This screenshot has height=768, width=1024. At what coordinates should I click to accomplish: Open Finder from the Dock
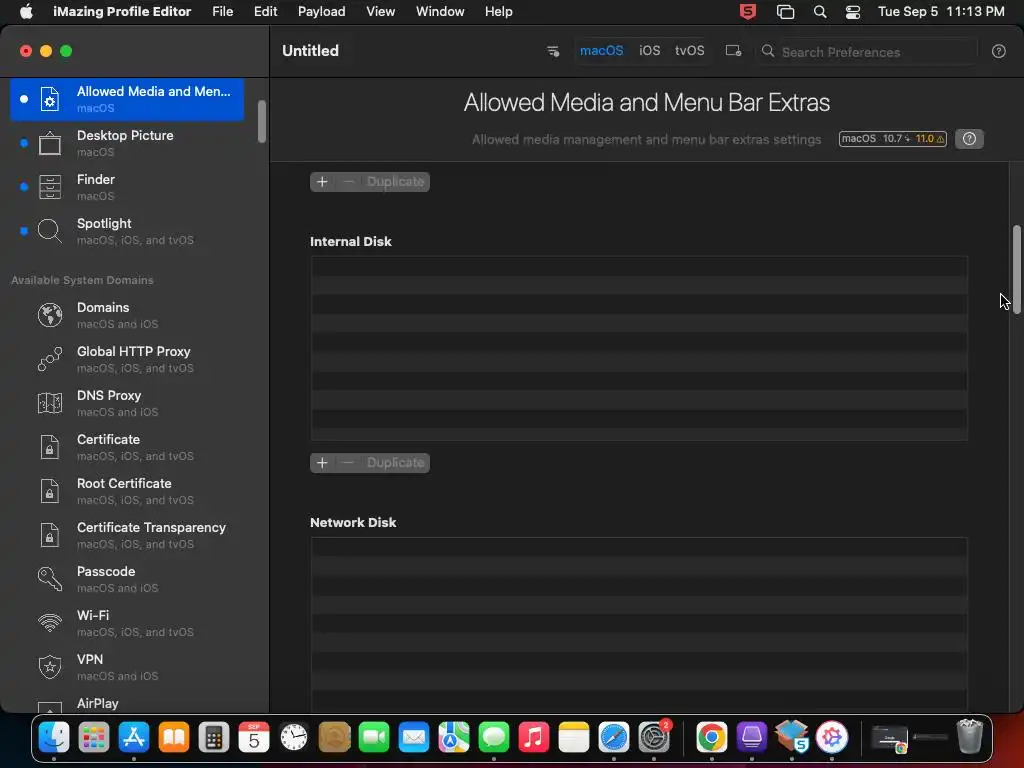54,737
